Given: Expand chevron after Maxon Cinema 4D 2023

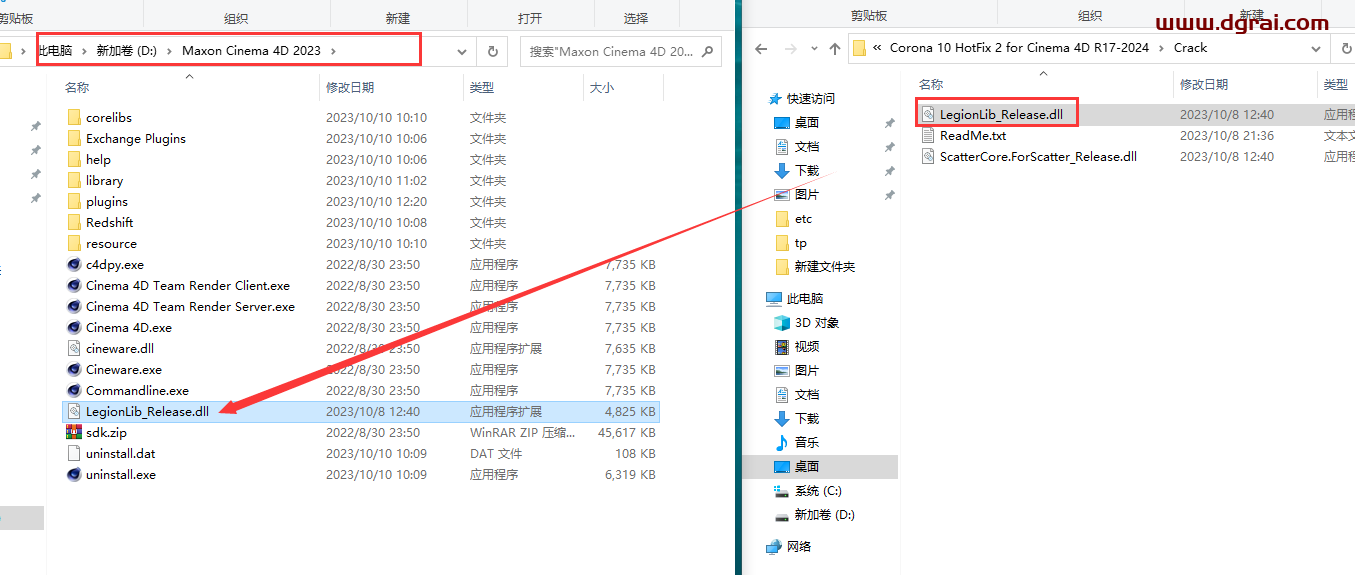Looking at the screenshot, I should [x=333, y=51].
